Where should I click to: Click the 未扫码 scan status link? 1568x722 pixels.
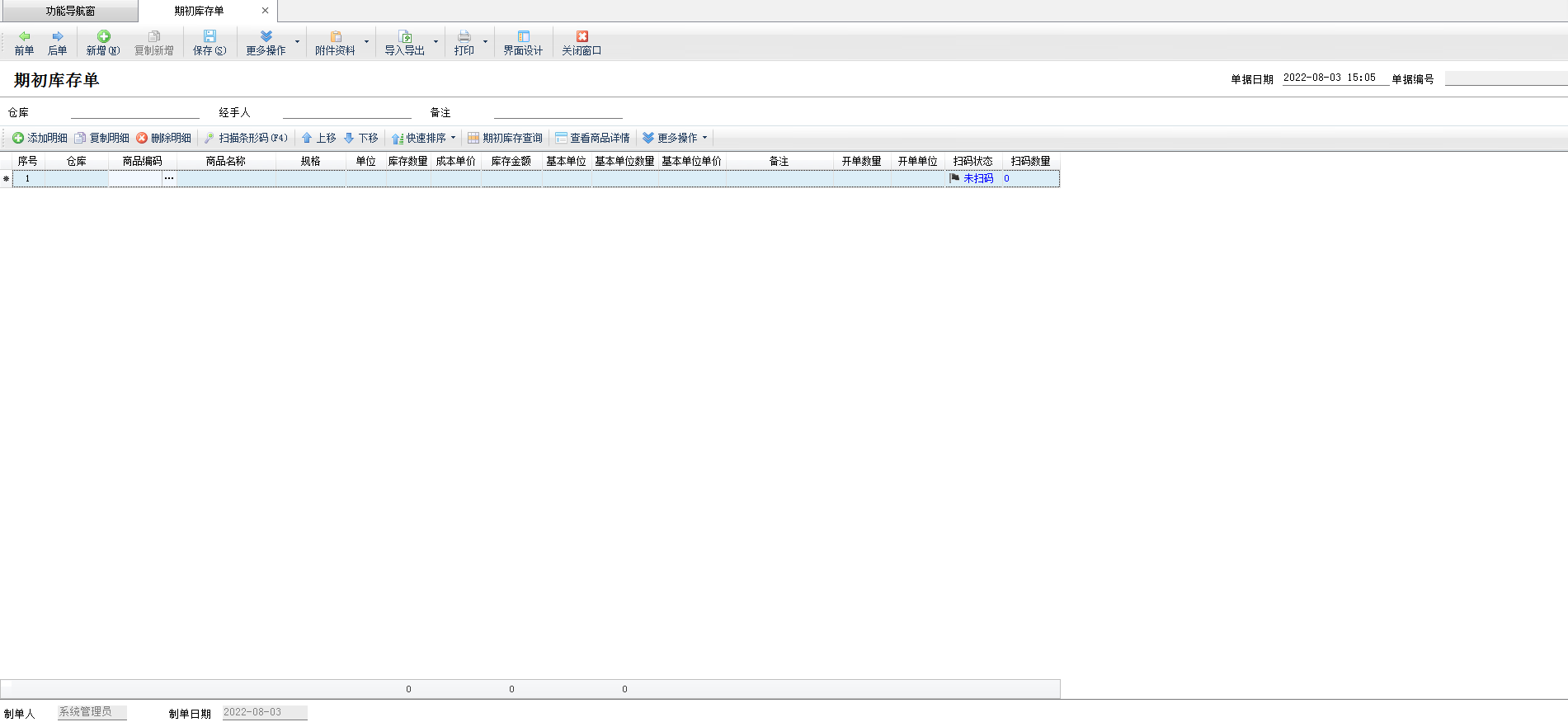click(978, 178)
